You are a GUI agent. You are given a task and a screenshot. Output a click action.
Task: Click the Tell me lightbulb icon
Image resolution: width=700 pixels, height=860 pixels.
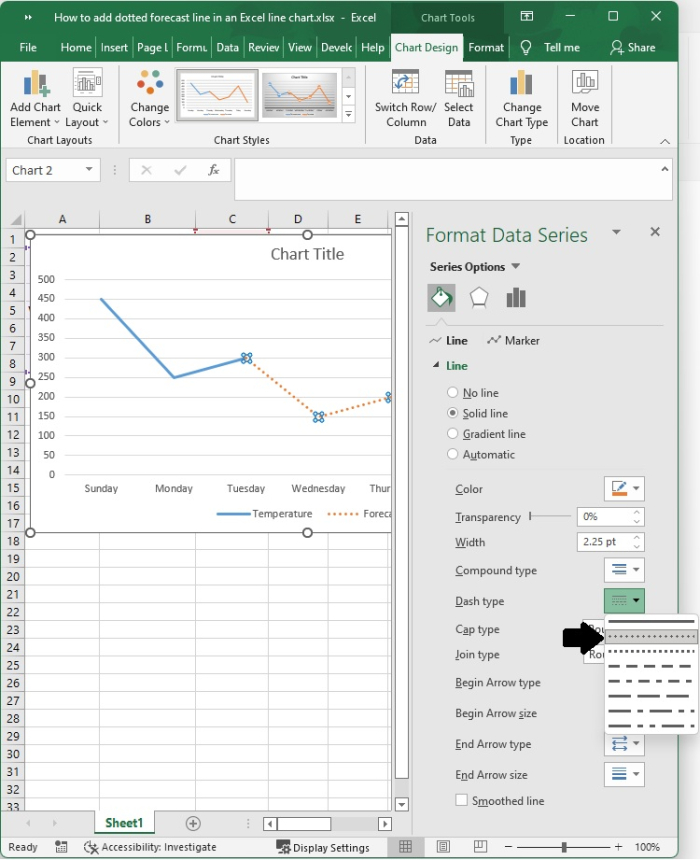point(526,48)
